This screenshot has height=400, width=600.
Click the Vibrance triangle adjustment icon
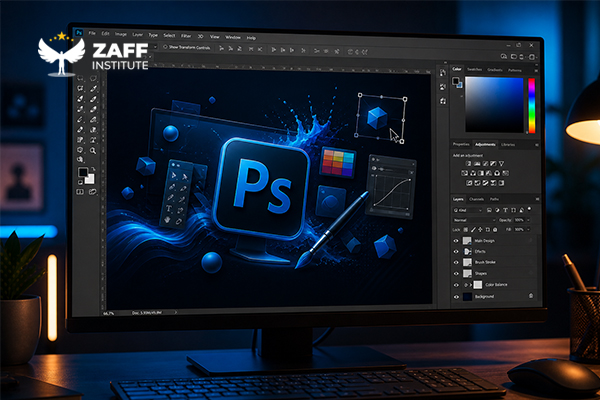(x=501, y=163)
